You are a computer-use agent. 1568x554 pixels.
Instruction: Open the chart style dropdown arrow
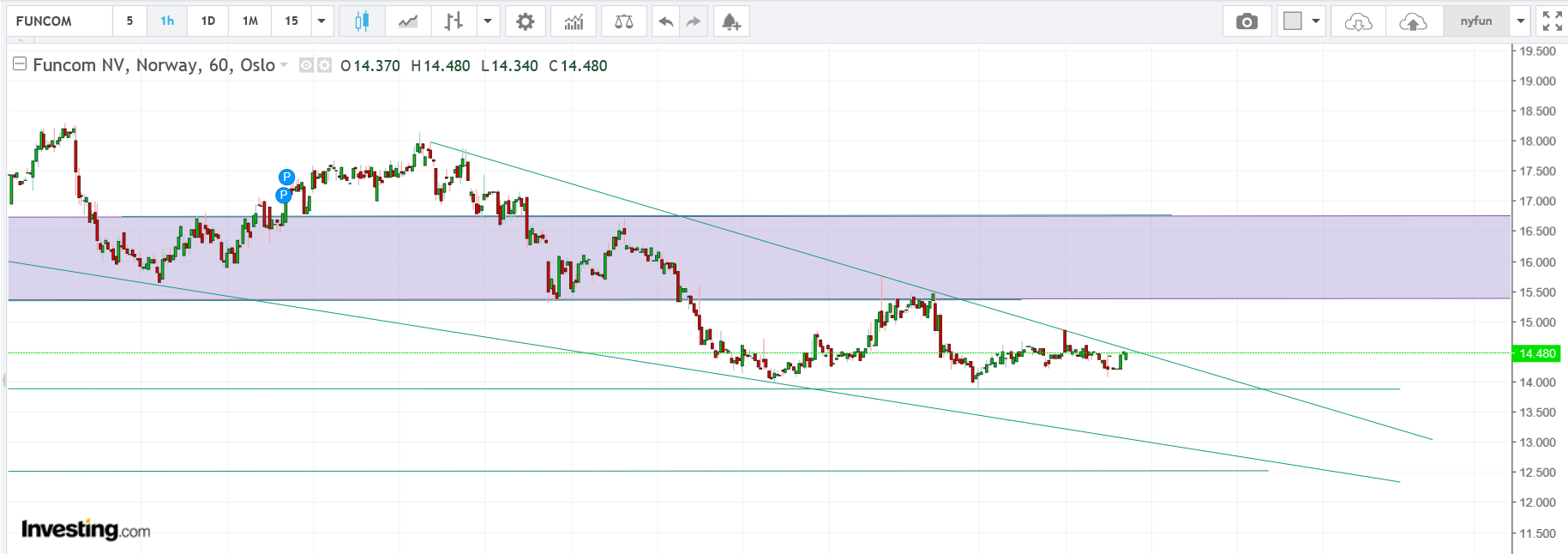click(488, 21)
